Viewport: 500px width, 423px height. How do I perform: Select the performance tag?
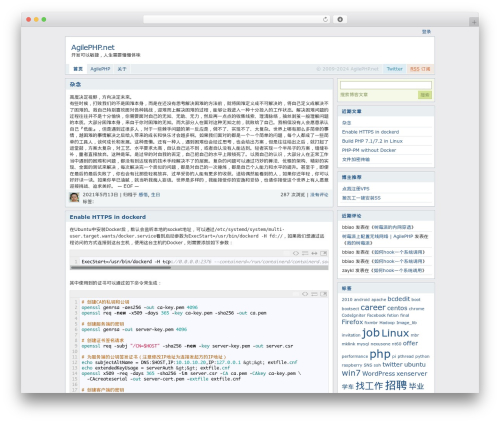click(355, 356)
